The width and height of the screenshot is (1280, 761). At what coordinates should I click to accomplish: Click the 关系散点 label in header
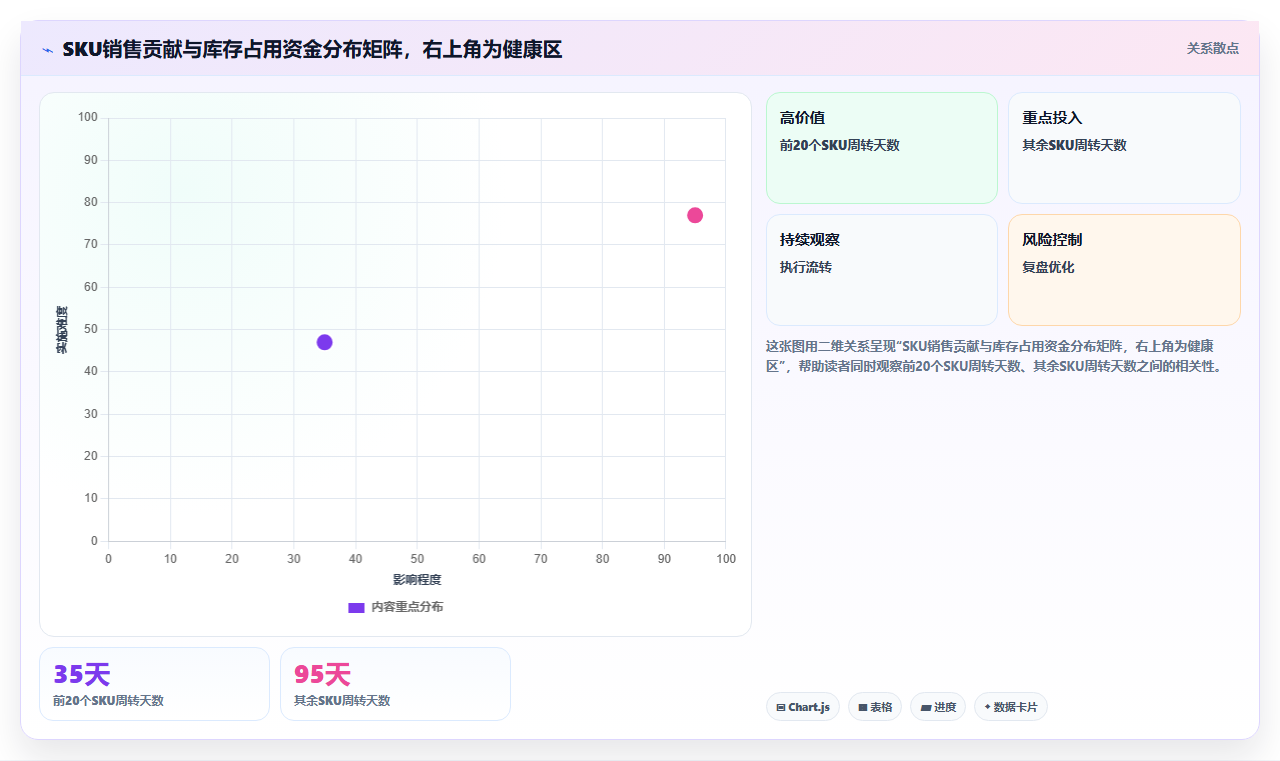coord(1213,48)
